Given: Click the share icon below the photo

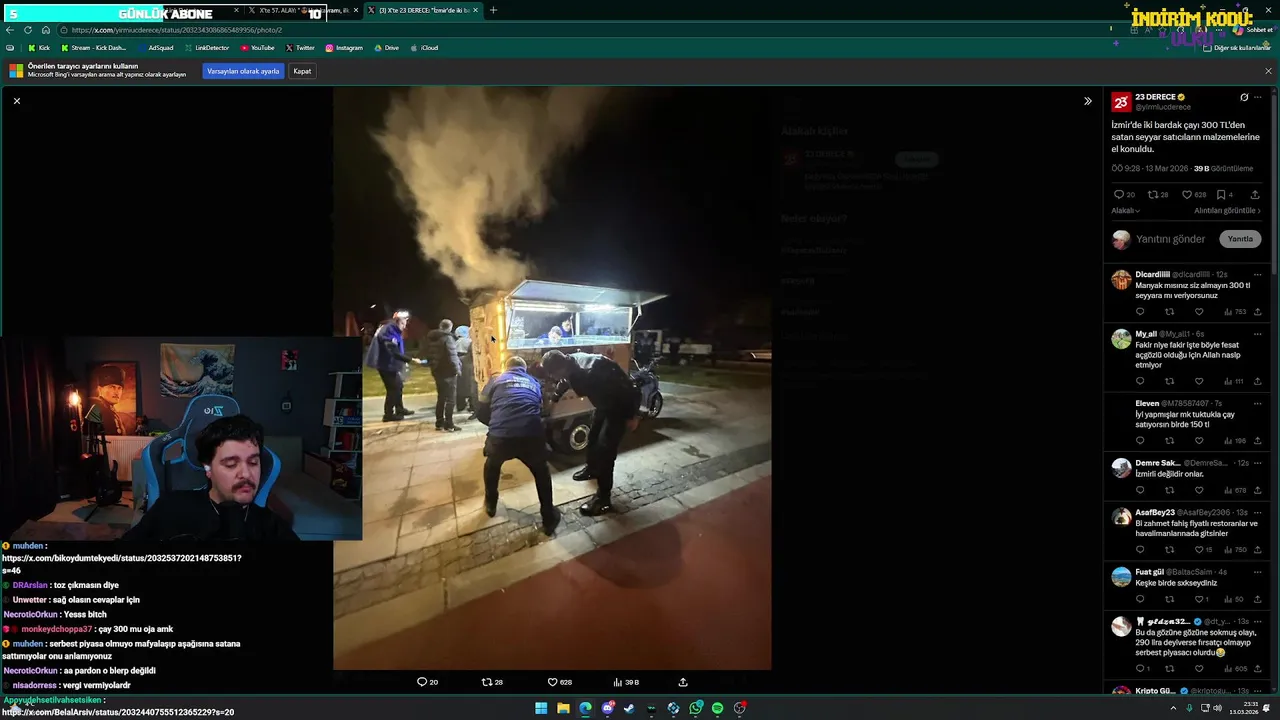Looking at the screenshot, I should click(x=683, y=682).
